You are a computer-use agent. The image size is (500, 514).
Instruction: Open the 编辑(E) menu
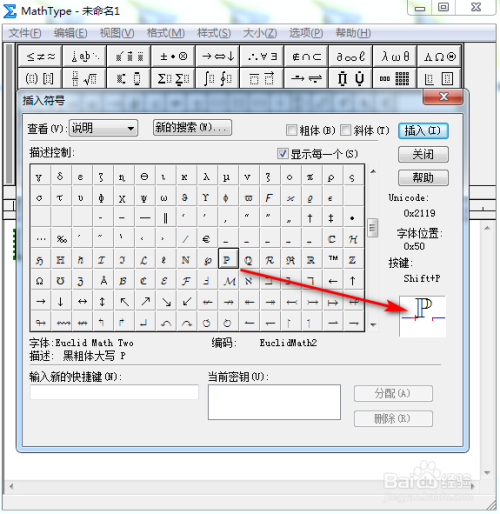click(71, 33)
